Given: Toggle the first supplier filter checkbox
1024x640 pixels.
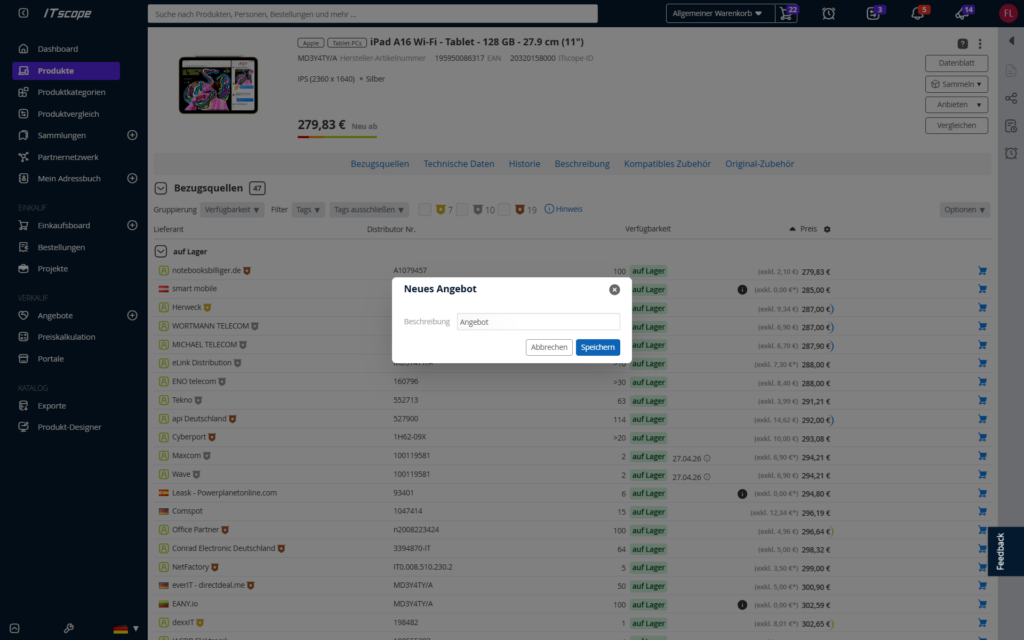Looking at the screenshot, I should pos(424,210).
